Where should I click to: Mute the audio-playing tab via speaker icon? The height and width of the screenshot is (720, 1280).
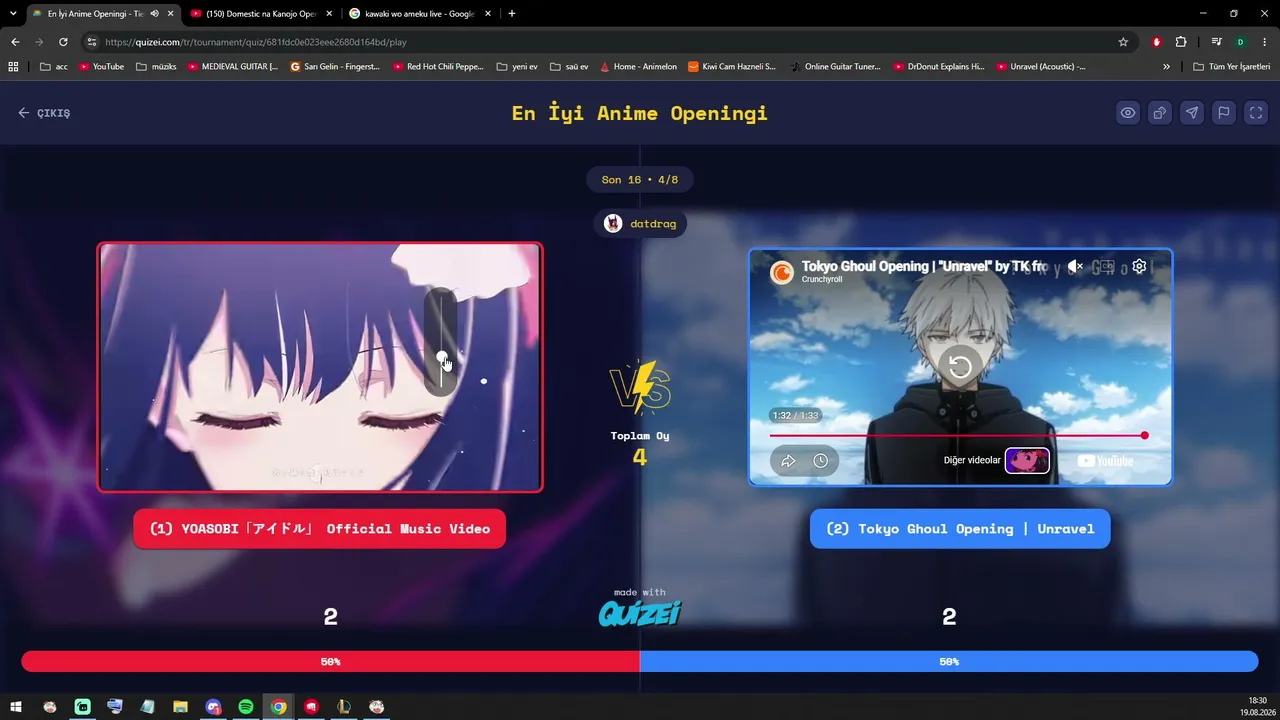pos(154,14)
